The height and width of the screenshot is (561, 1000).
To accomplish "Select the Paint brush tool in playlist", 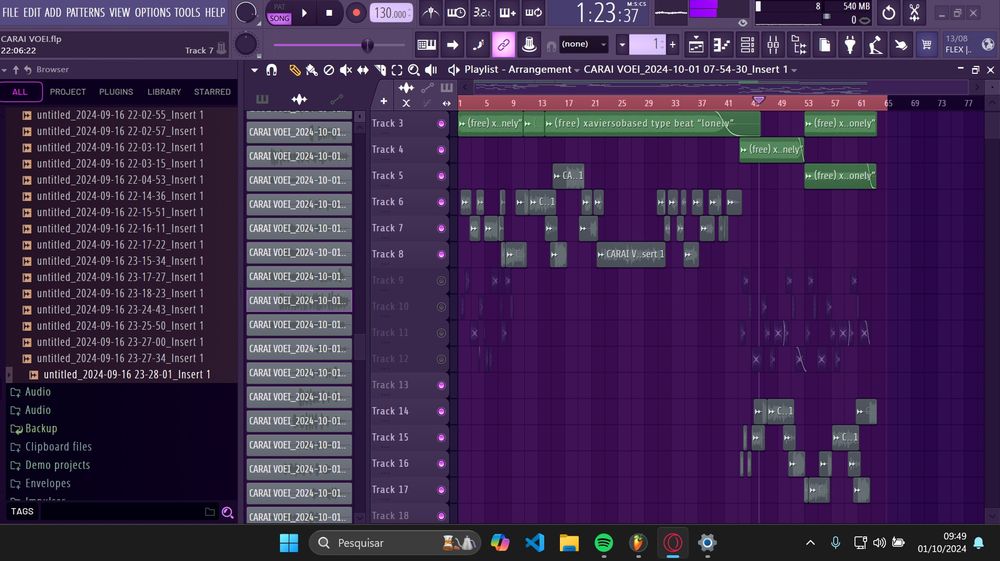I will tap(311, 70).
